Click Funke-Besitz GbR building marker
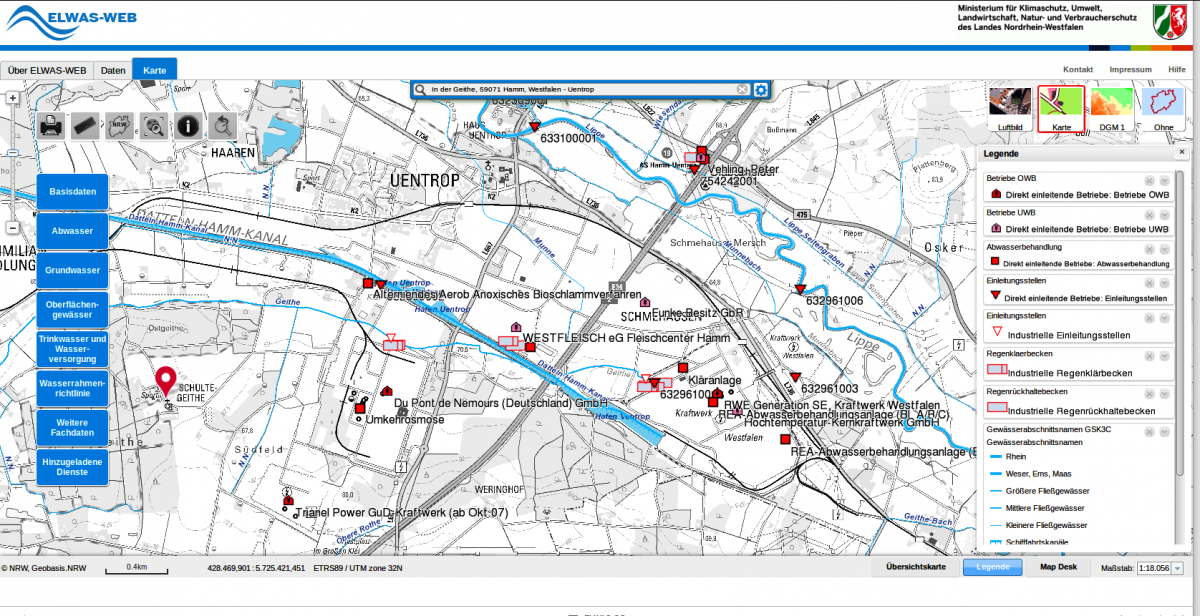Viewport: 1200px width, 616px height. click(x=645, y=301)
